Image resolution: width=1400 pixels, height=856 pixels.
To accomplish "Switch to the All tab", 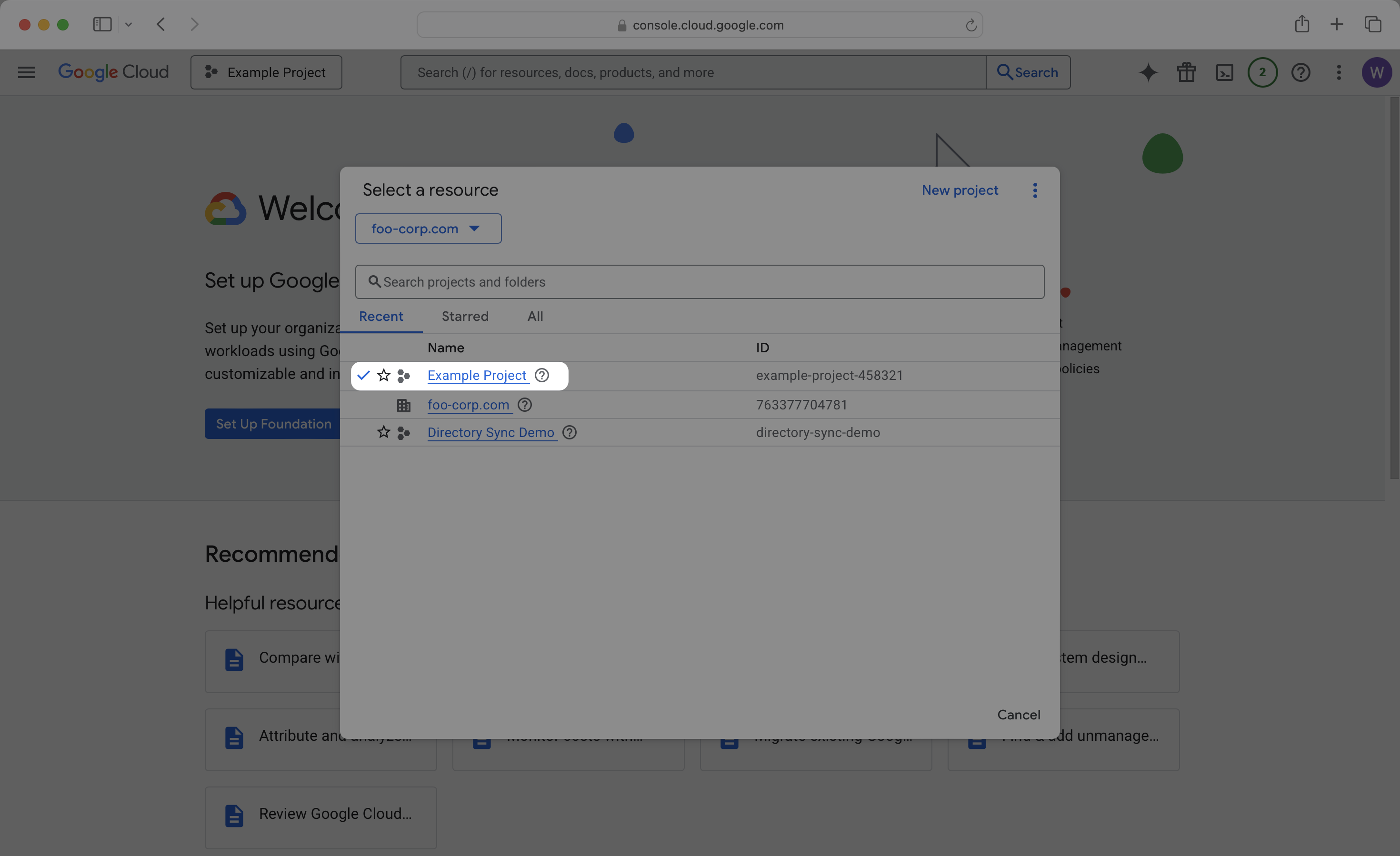I will tap(535, 317).
